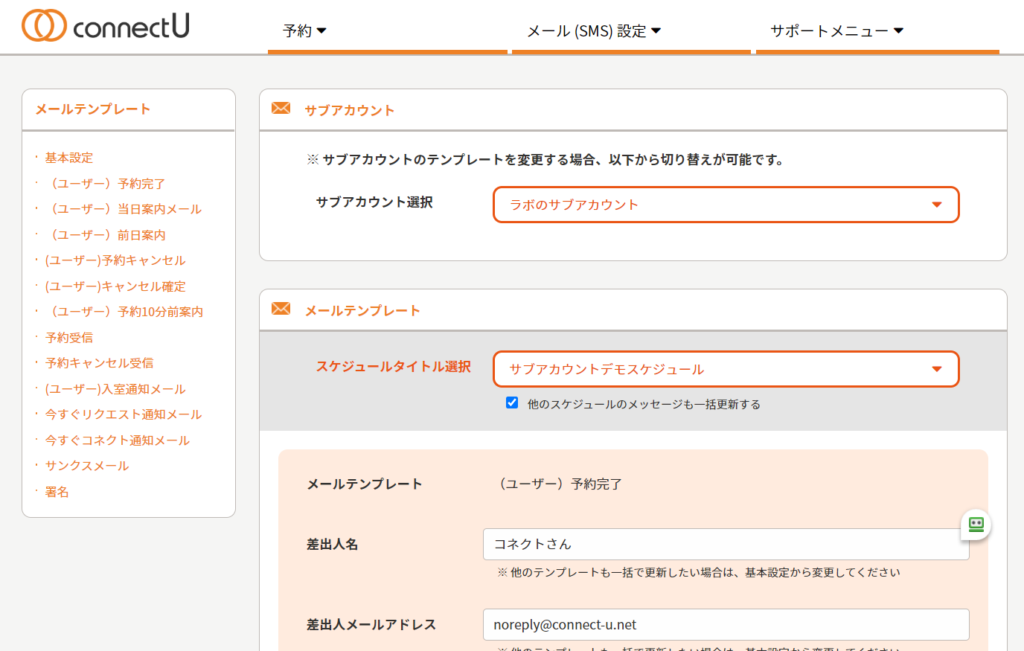Open the 署名 settings link

57,492
